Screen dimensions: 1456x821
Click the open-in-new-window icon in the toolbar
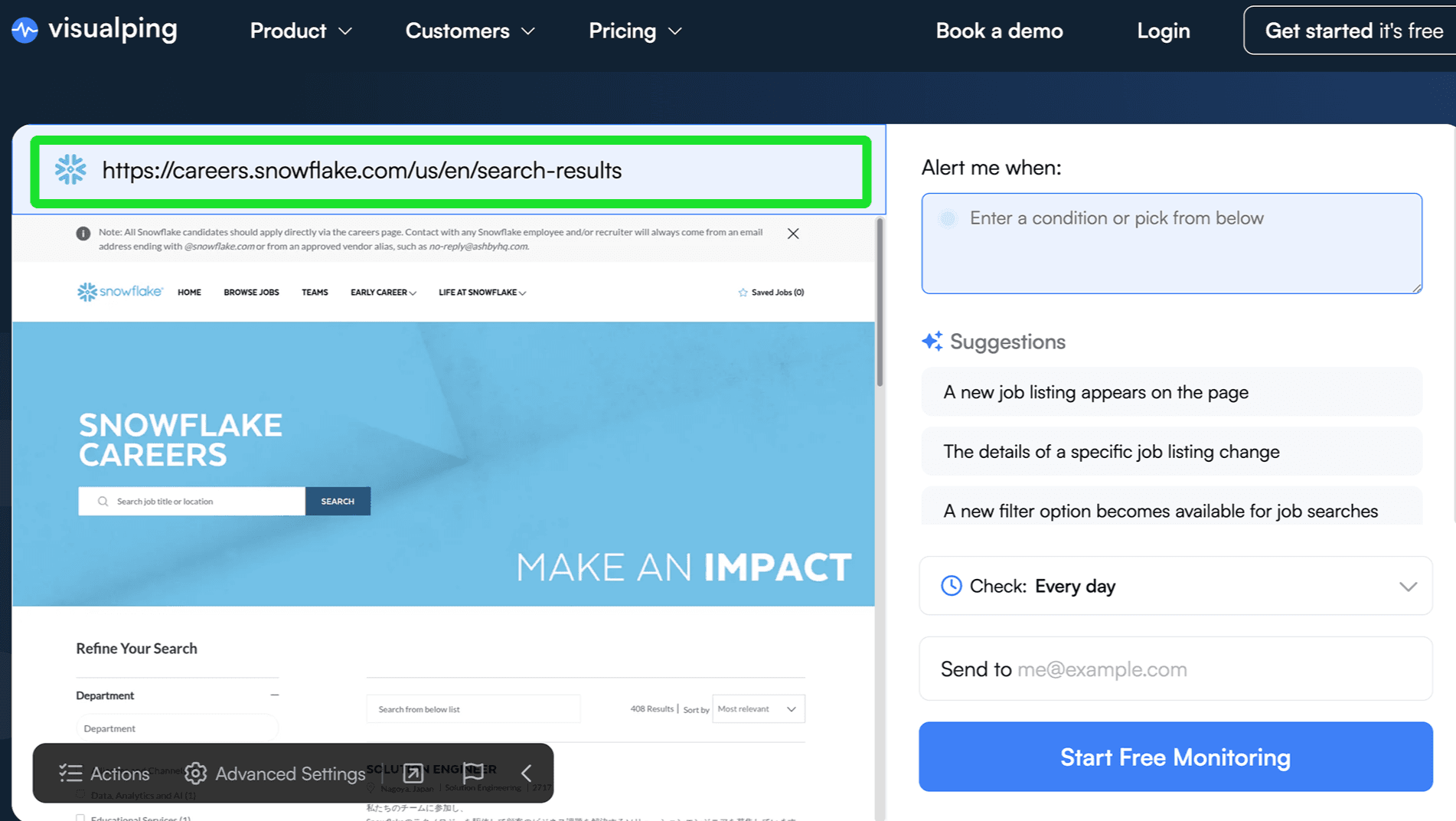[412, 774]
